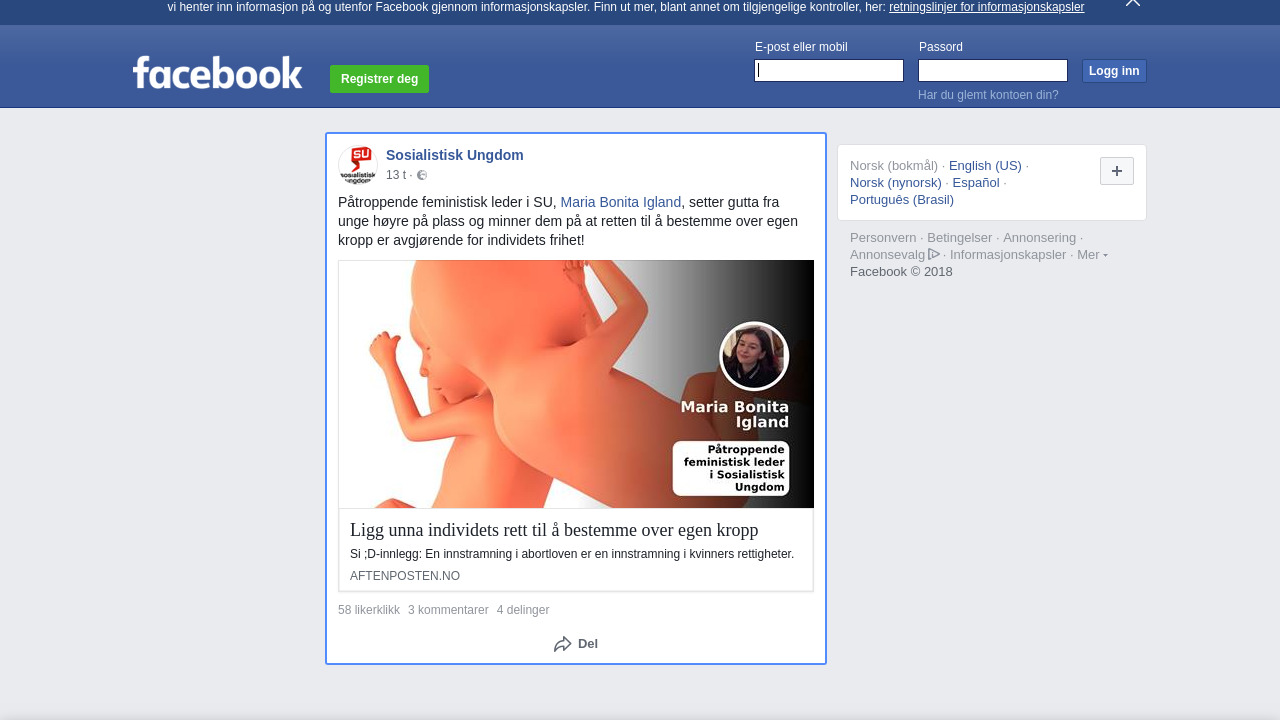This screenshot has height=720, width=1280.
Task: Close the cookie notice banner
Action: click(1133, 3)
